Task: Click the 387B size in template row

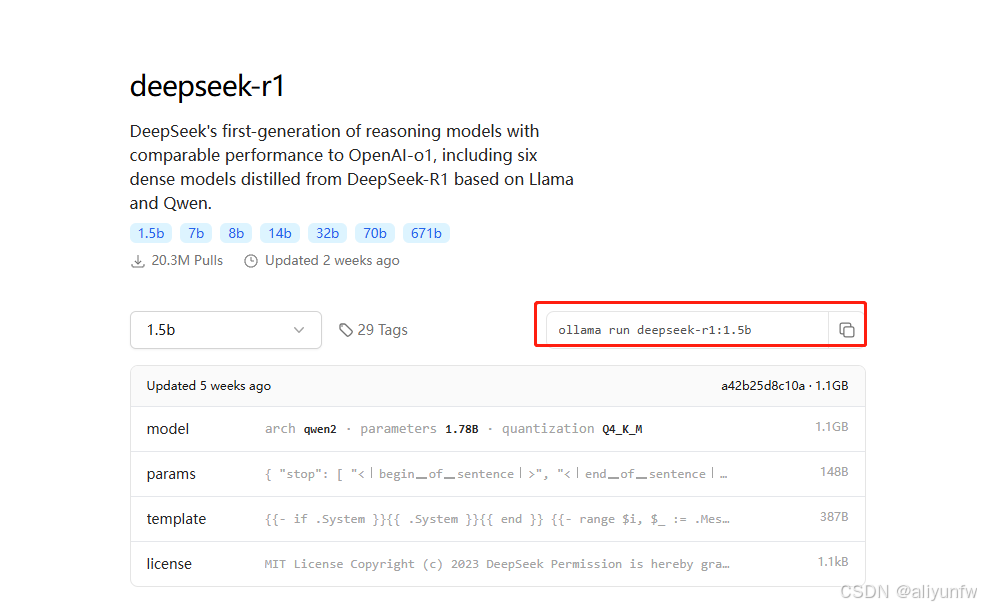Action: tap(834, 517)
